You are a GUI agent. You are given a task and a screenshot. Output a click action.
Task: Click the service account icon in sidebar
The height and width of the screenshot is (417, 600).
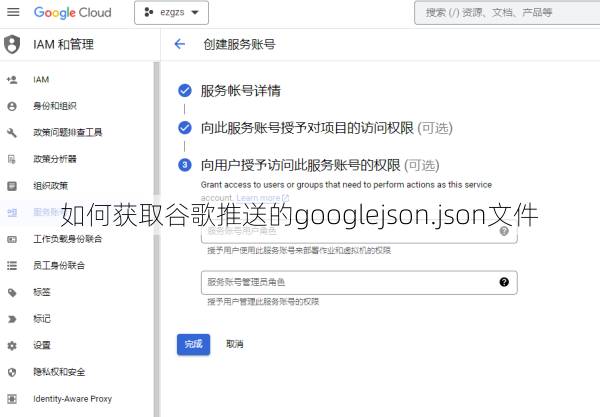coord(12,212)
